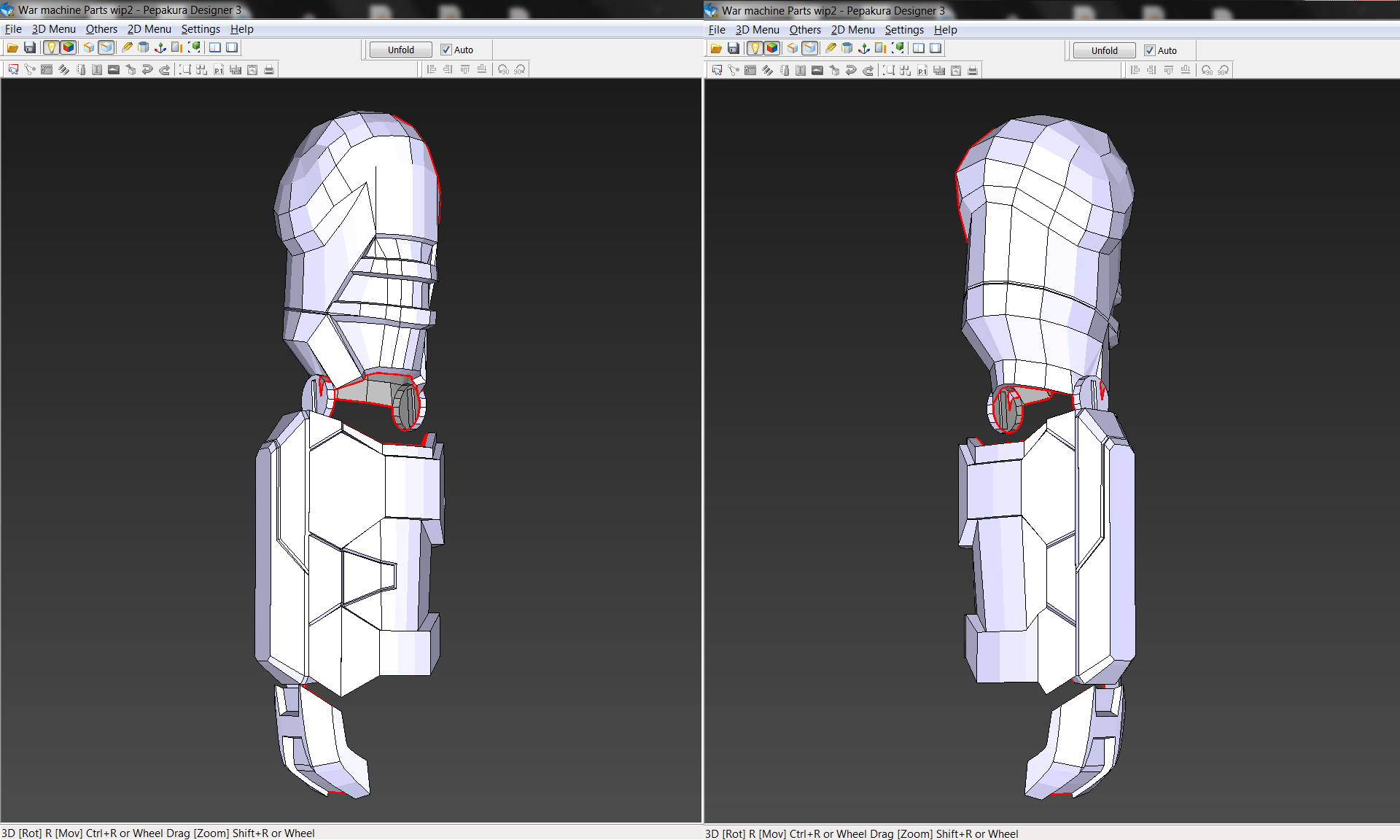Viewport: 1400px width, 840px height.
Task: Open the Help menu in left window
Action: tap(241, 29)
